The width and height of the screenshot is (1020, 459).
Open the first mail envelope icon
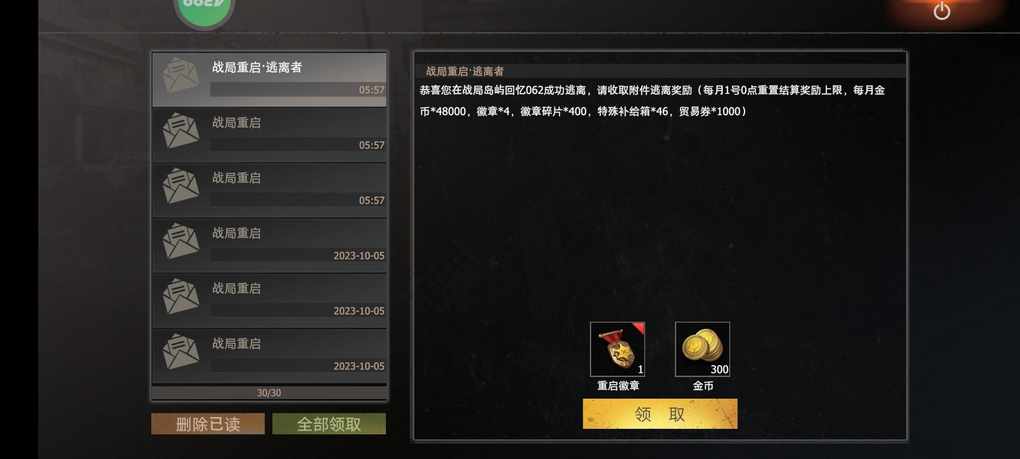coord(180,75)
